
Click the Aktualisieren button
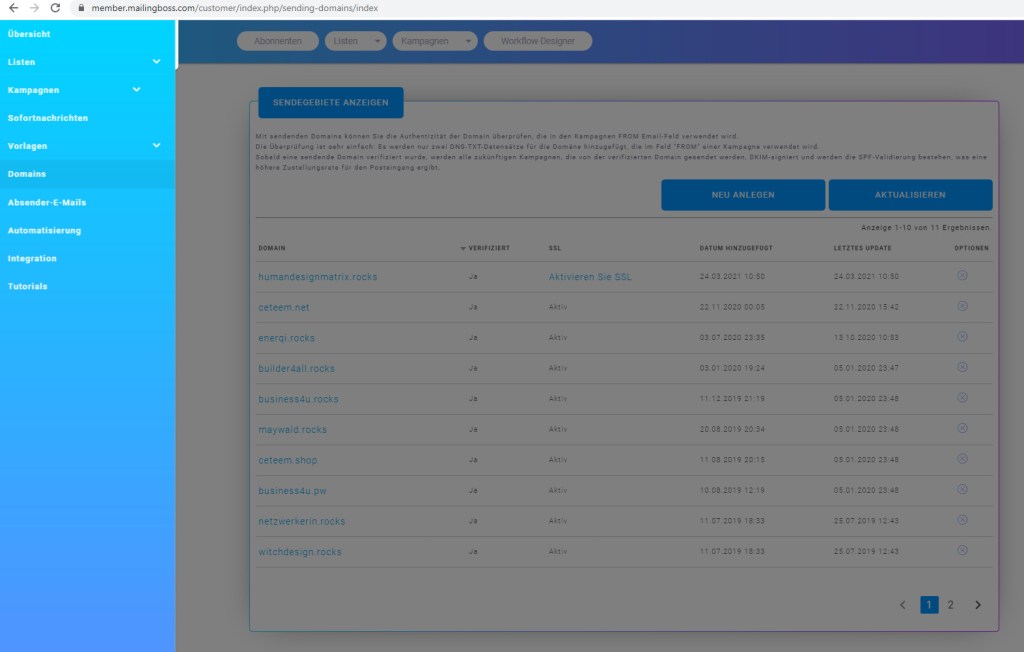(x=909, y=195)
